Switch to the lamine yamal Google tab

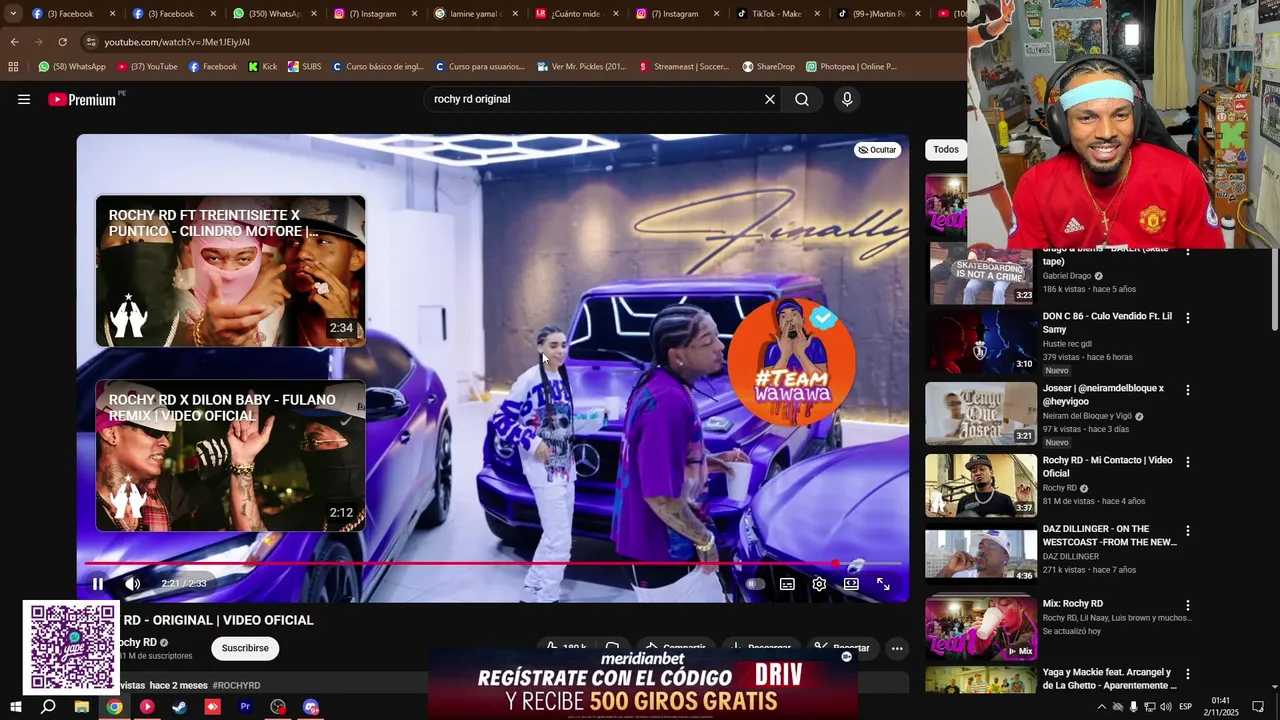tap(474, 14)
